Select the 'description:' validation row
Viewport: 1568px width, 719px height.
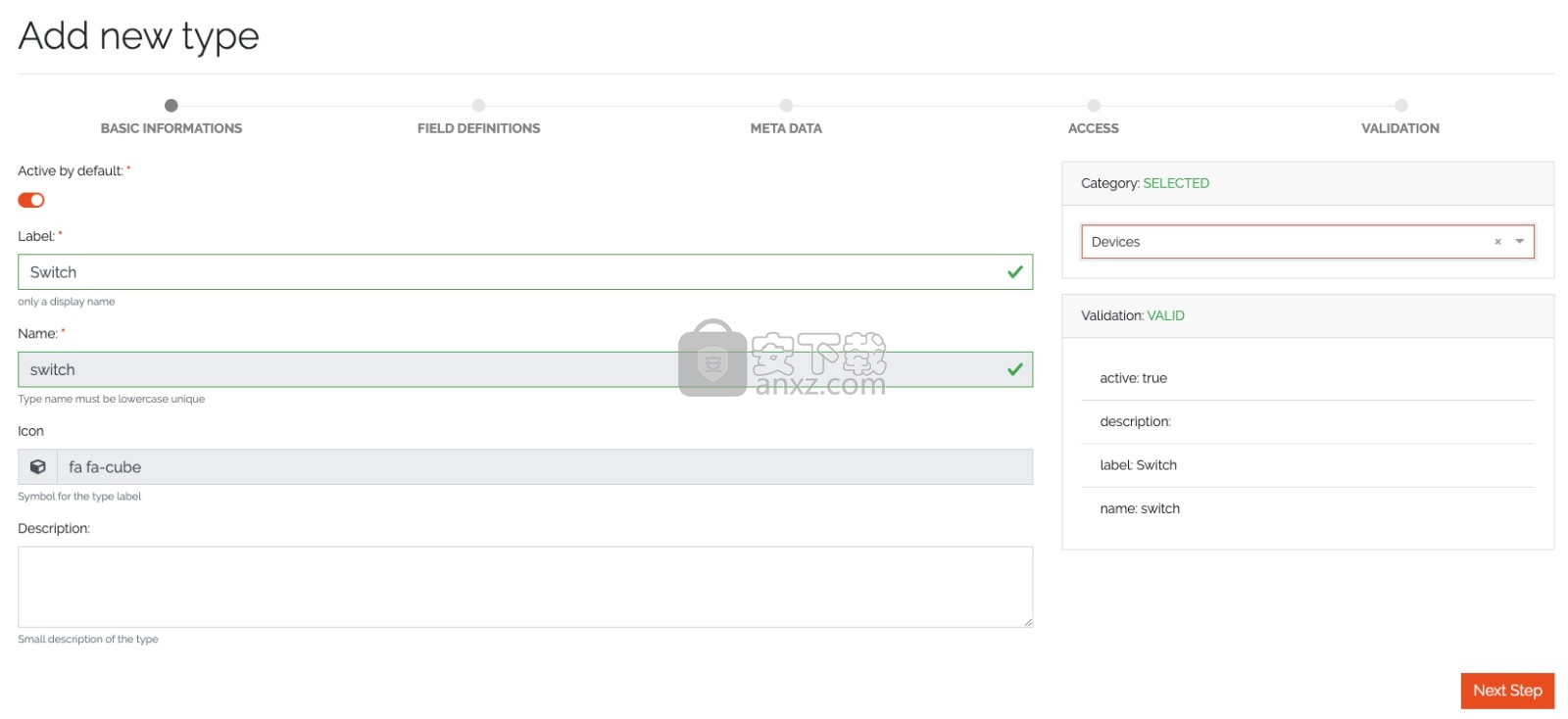click(x=1308, y=422)
